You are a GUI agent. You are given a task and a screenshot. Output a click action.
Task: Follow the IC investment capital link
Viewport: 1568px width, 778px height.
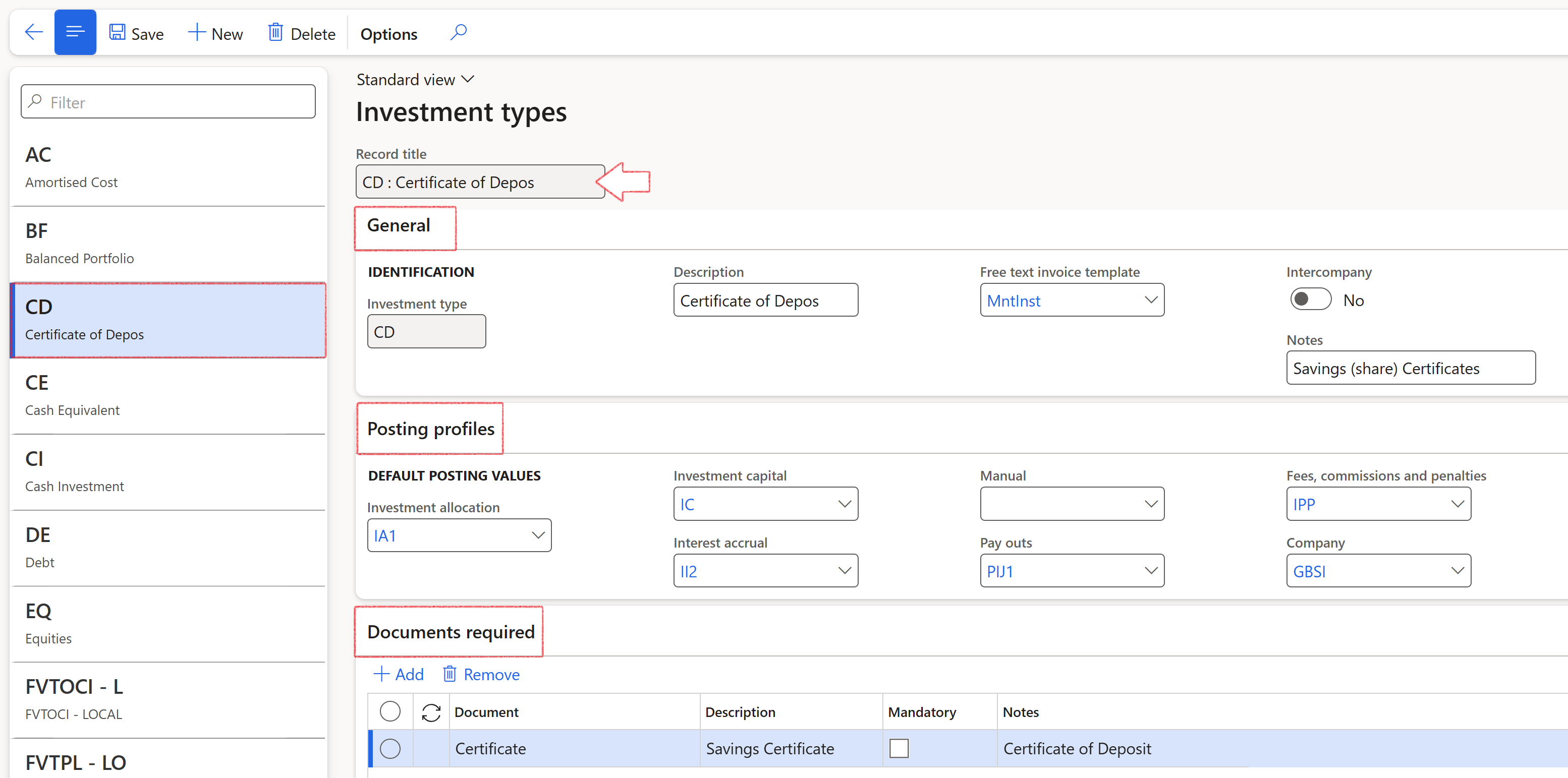click(x=687, y=504)
